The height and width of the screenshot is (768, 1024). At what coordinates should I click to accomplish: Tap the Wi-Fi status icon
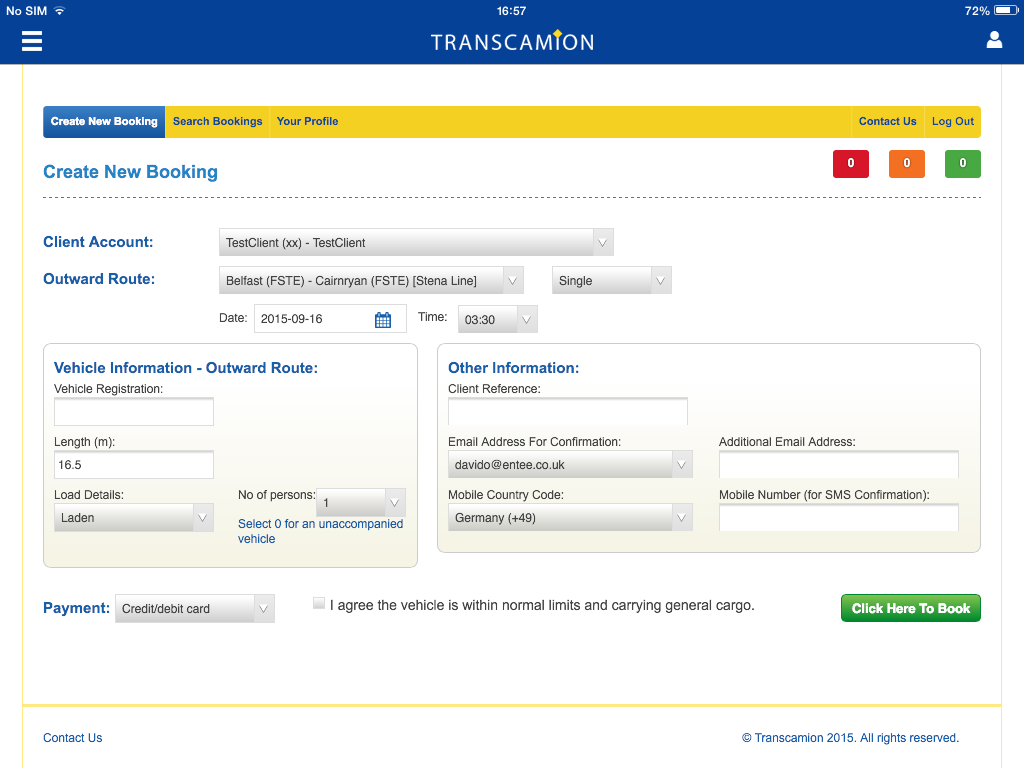[59, 10]
